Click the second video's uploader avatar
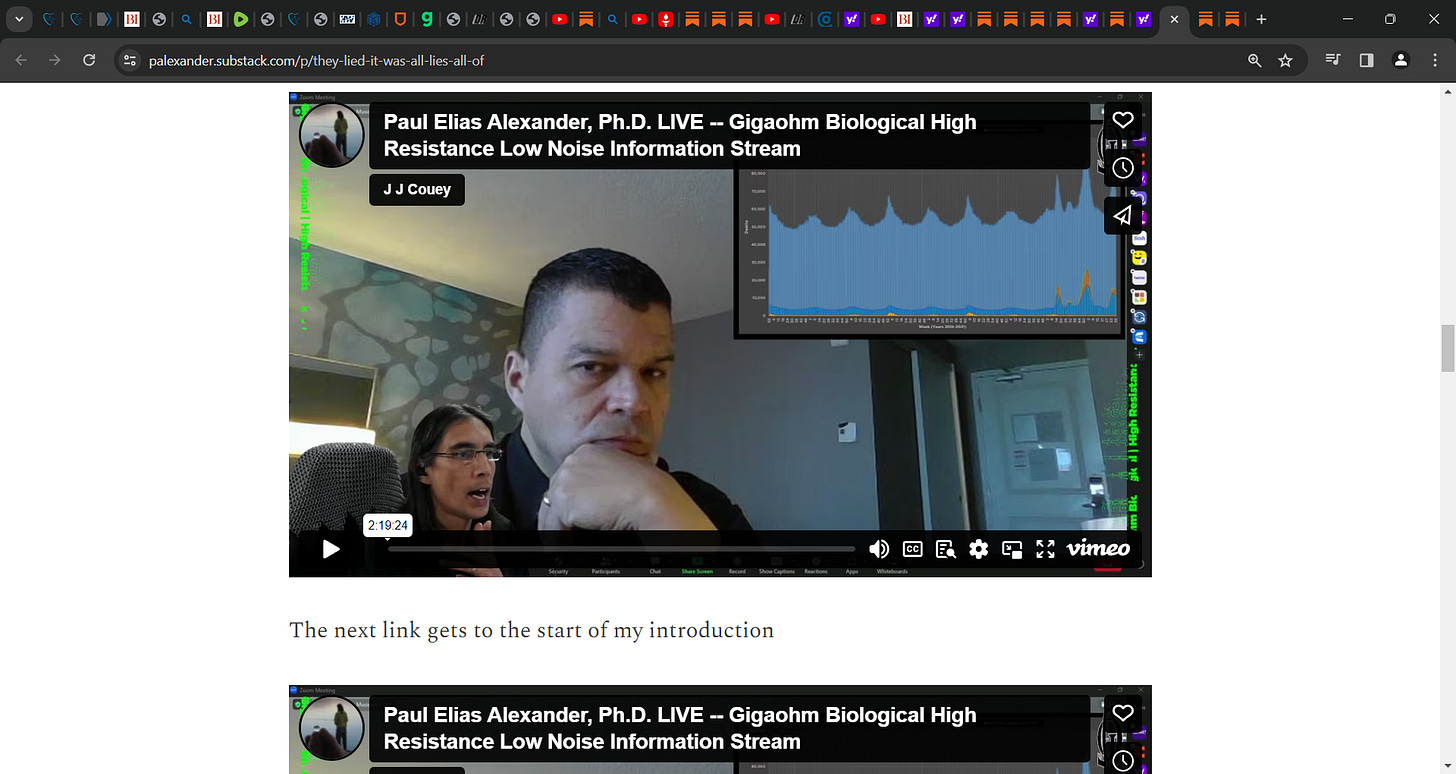1456x774 pixels. pyautogui.click(x=331, y=728)
